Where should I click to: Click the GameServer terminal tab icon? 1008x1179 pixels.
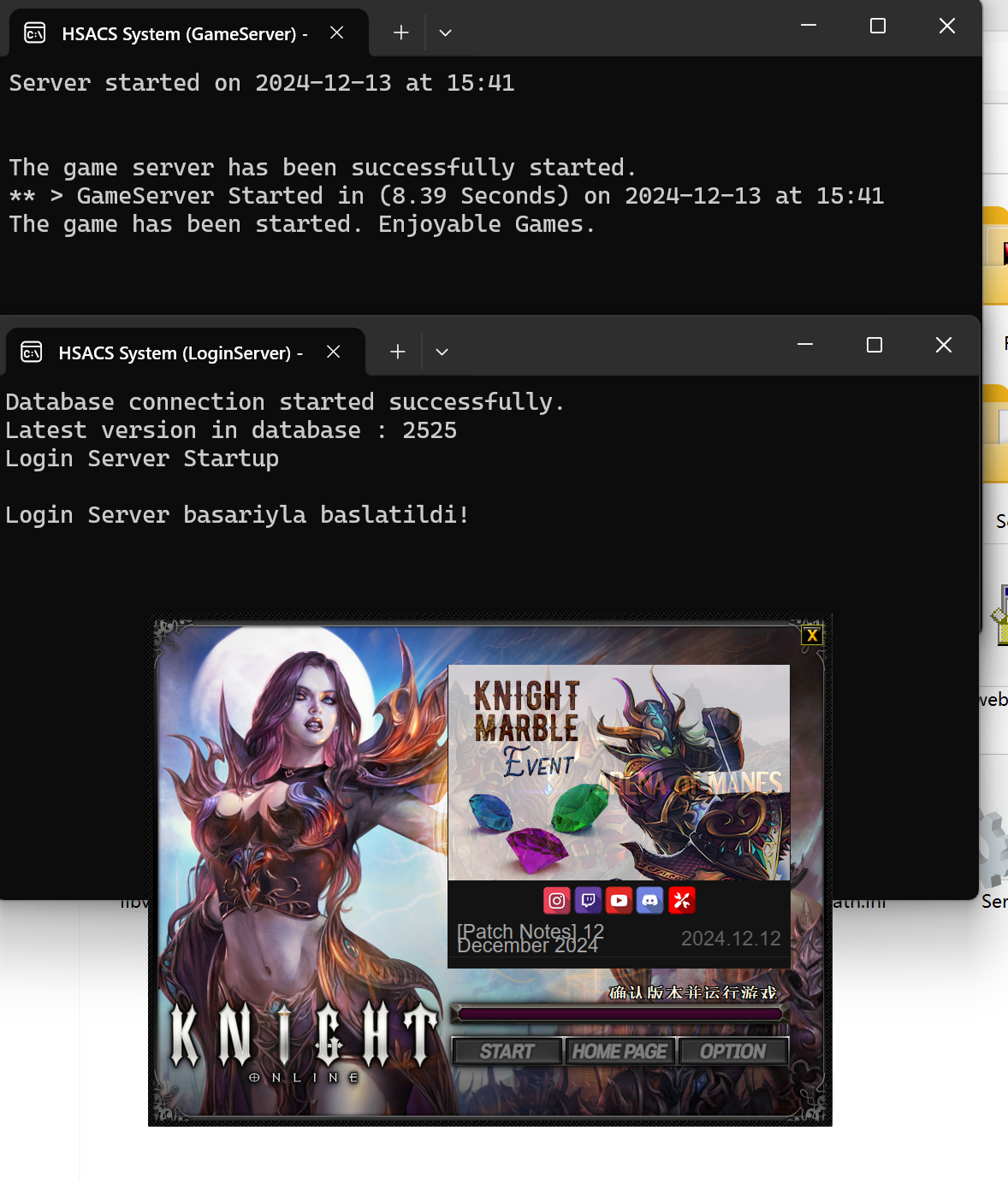35,33
